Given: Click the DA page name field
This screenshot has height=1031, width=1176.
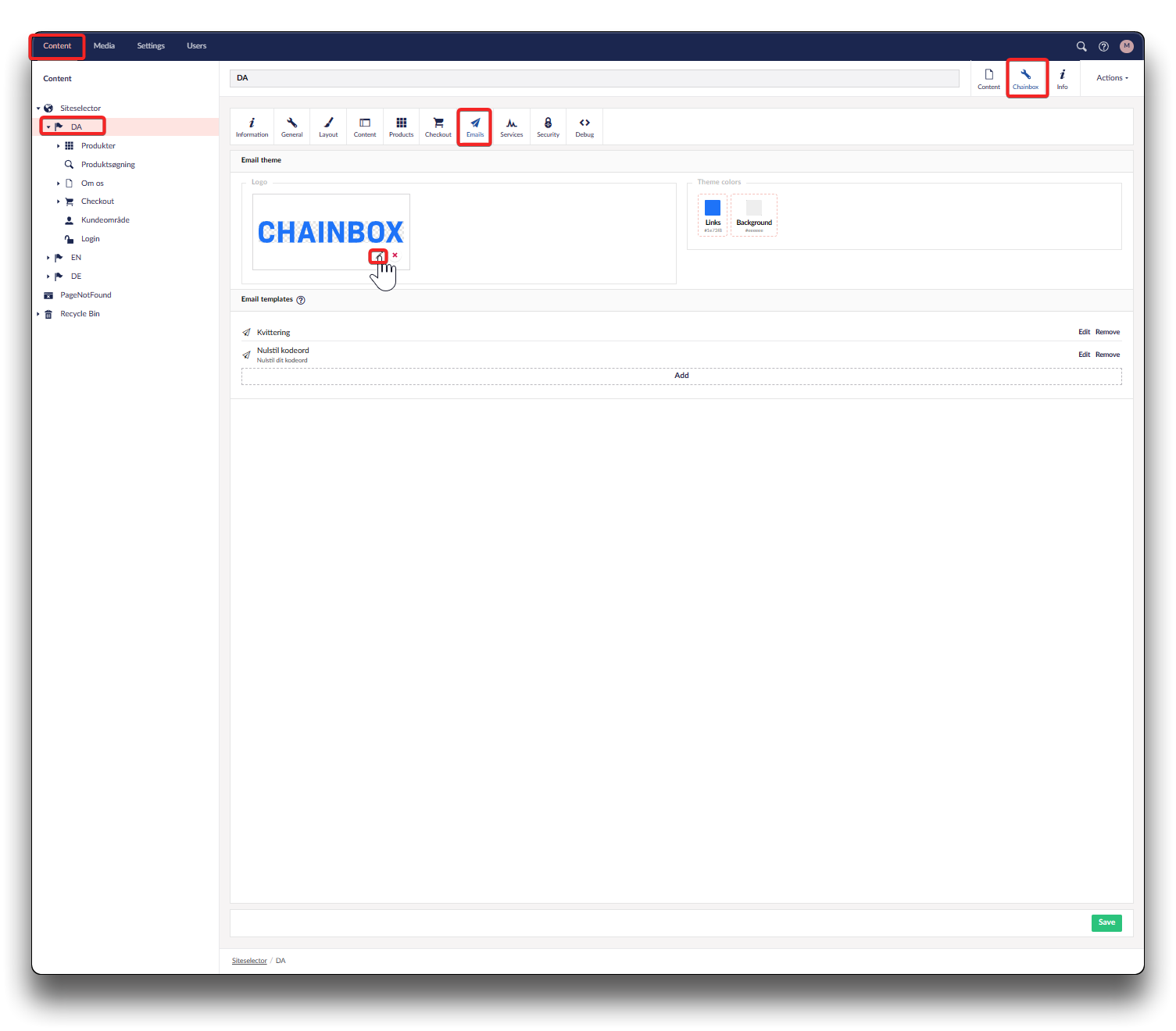Looking at the screenshot, I should (594, 78).
